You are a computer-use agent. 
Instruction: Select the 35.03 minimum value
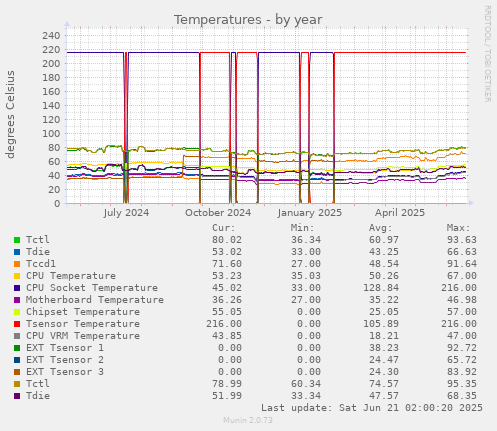click(306, 276)
